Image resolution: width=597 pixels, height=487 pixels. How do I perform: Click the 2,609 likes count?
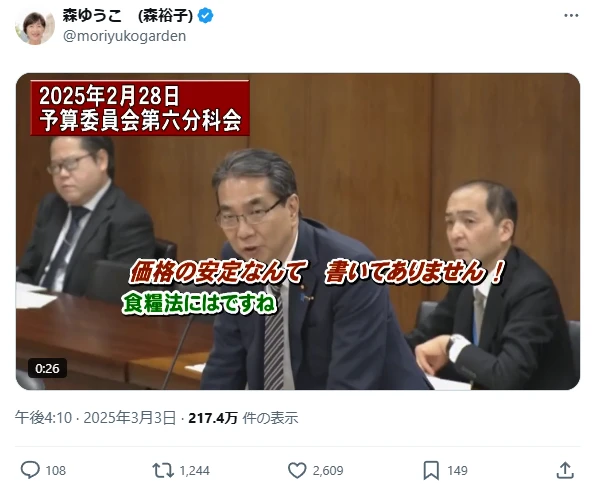(328, 471)
